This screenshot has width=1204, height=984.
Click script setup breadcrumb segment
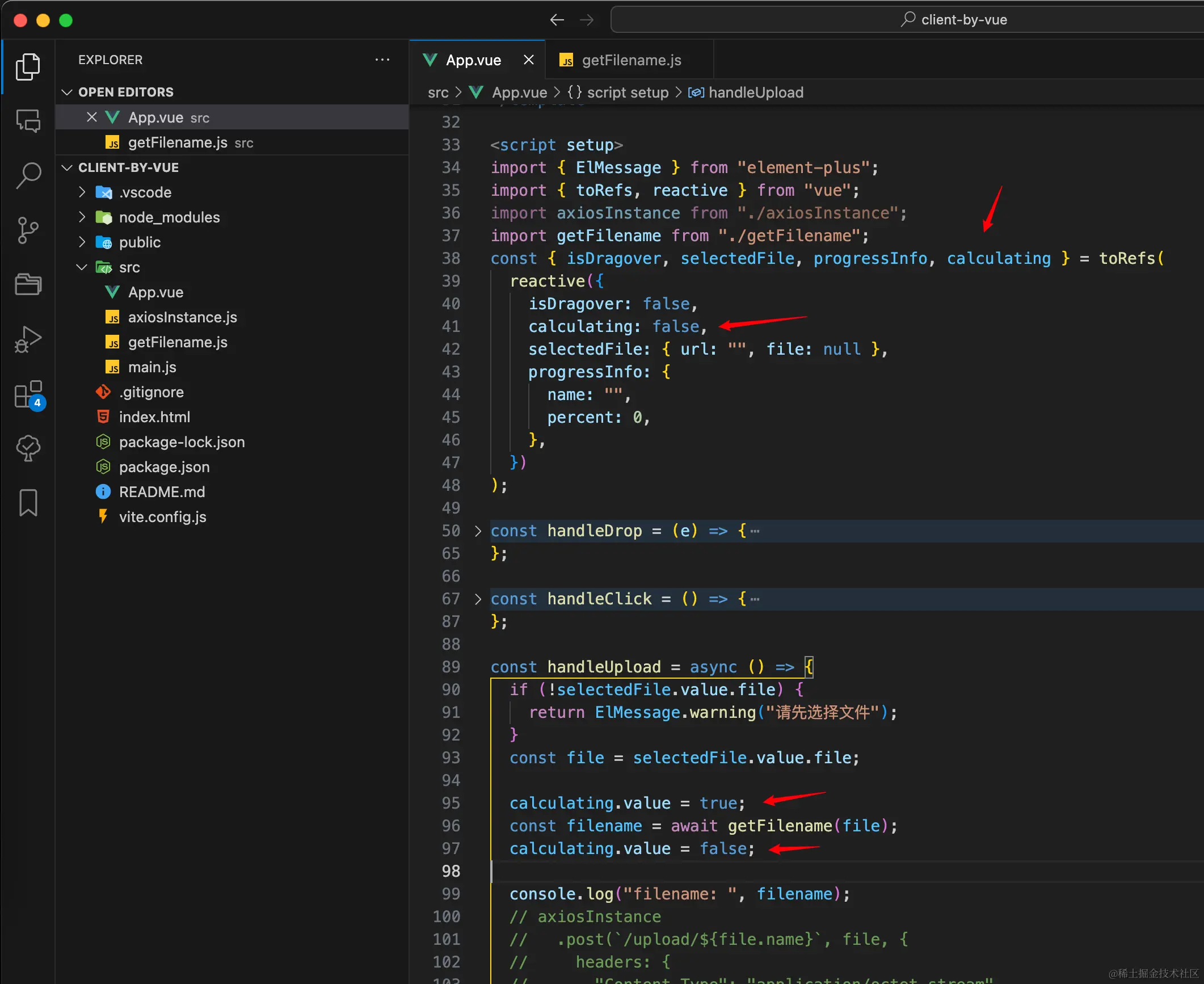click(627, 92)
